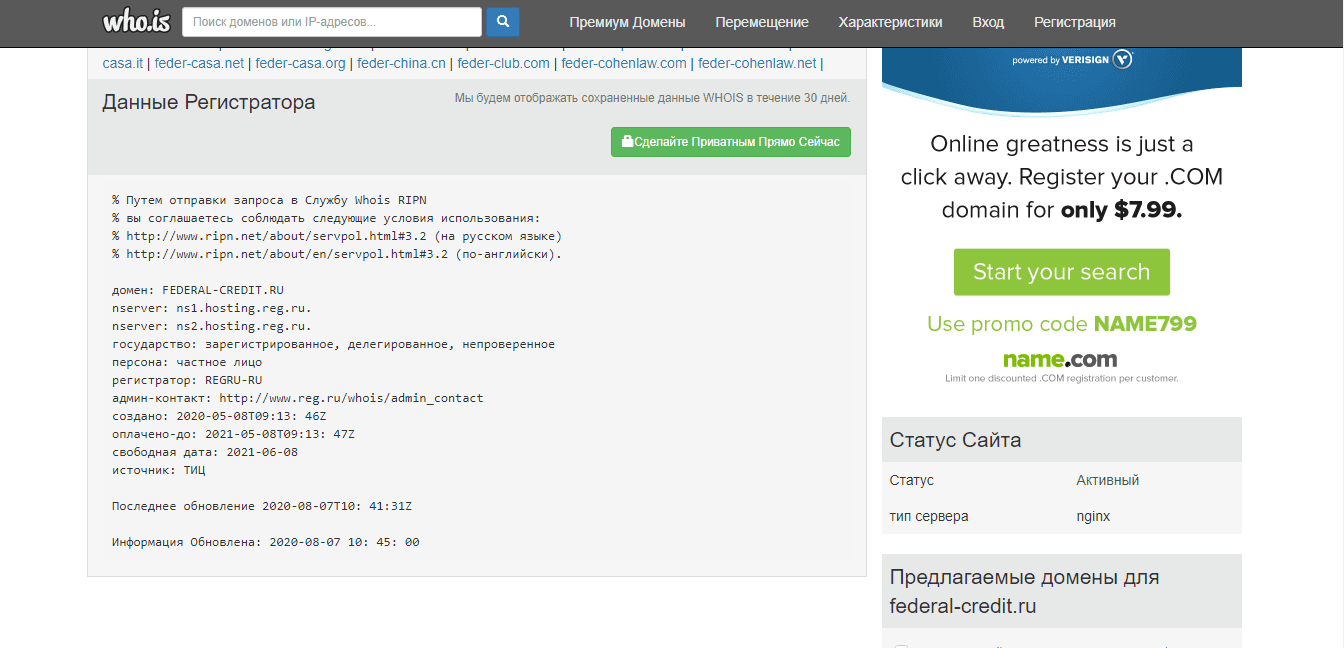Open the Характеристики page
1344x648 pixels.
coord(890,22)
